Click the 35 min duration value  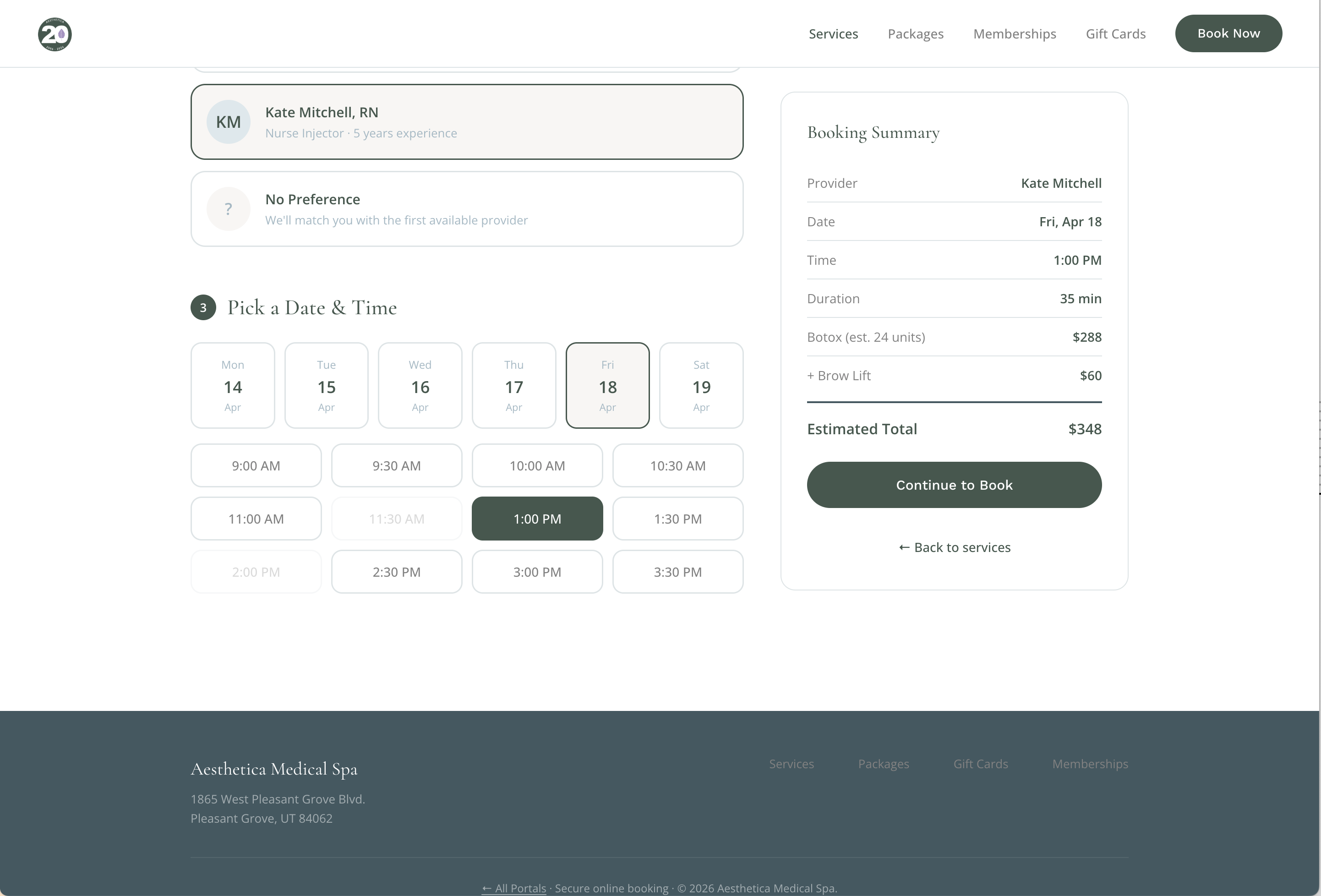[1081, 299]
